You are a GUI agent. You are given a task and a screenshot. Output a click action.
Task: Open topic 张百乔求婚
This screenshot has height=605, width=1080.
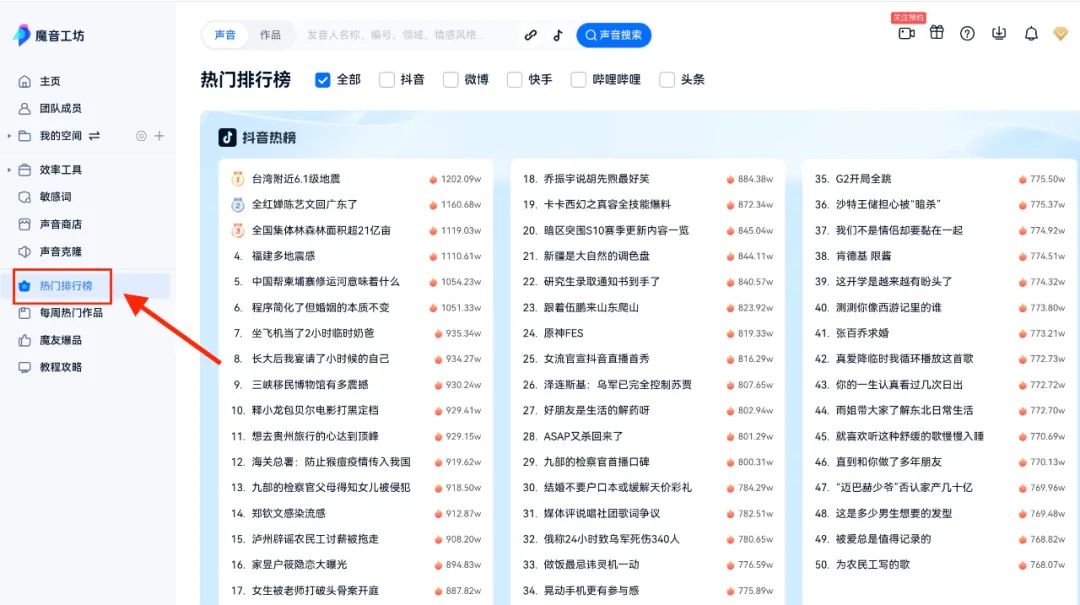862,334
